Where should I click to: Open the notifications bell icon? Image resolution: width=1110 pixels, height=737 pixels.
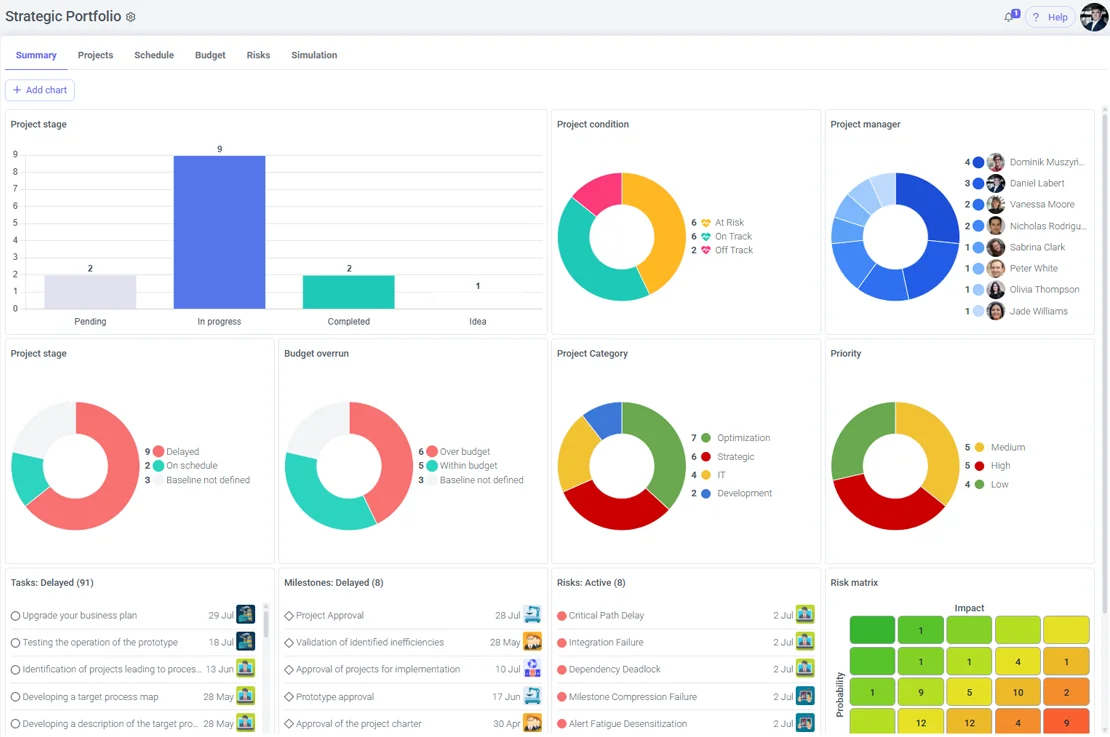[1009, 17]
